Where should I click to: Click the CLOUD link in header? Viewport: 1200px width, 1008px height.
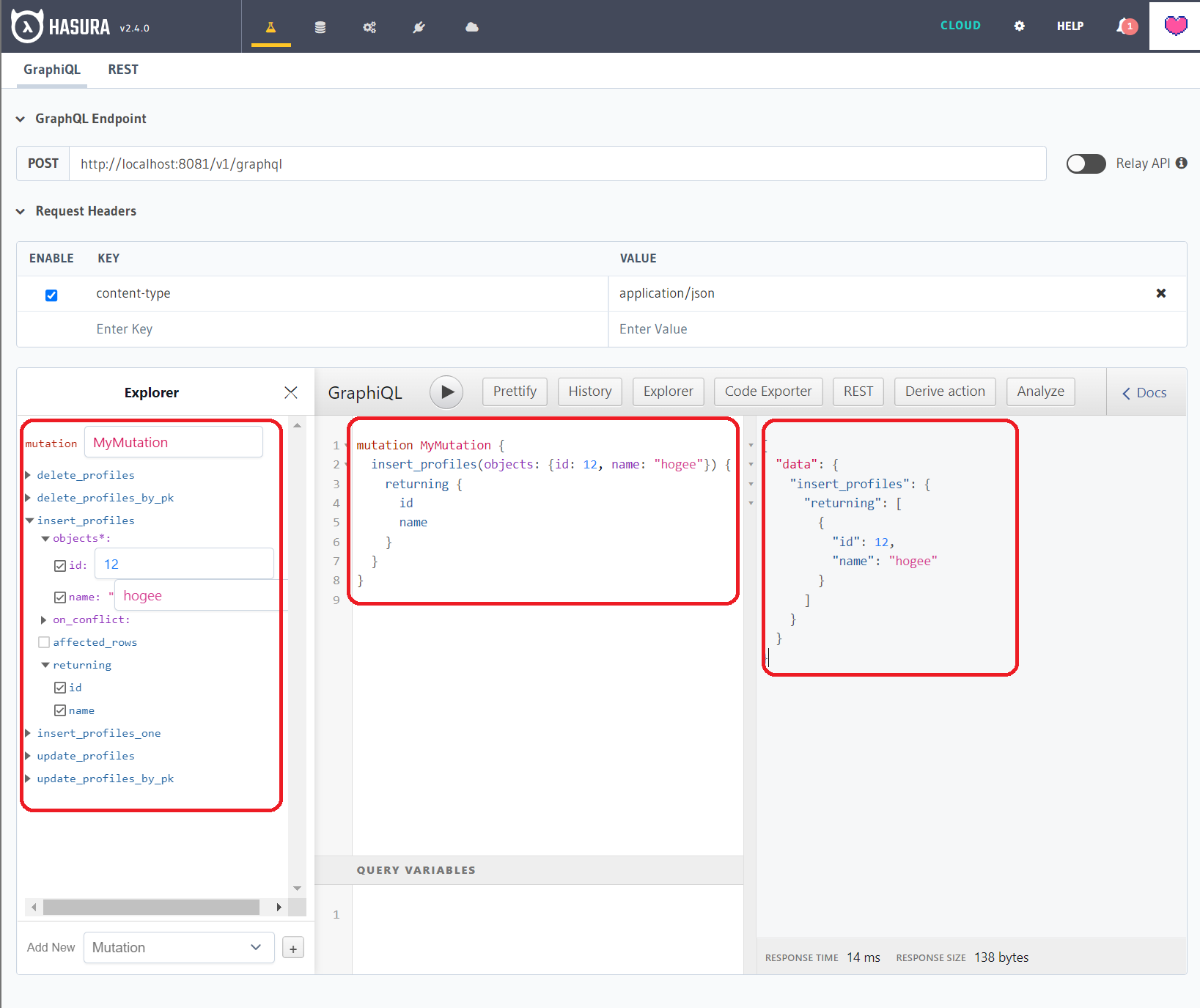point(960,26)
